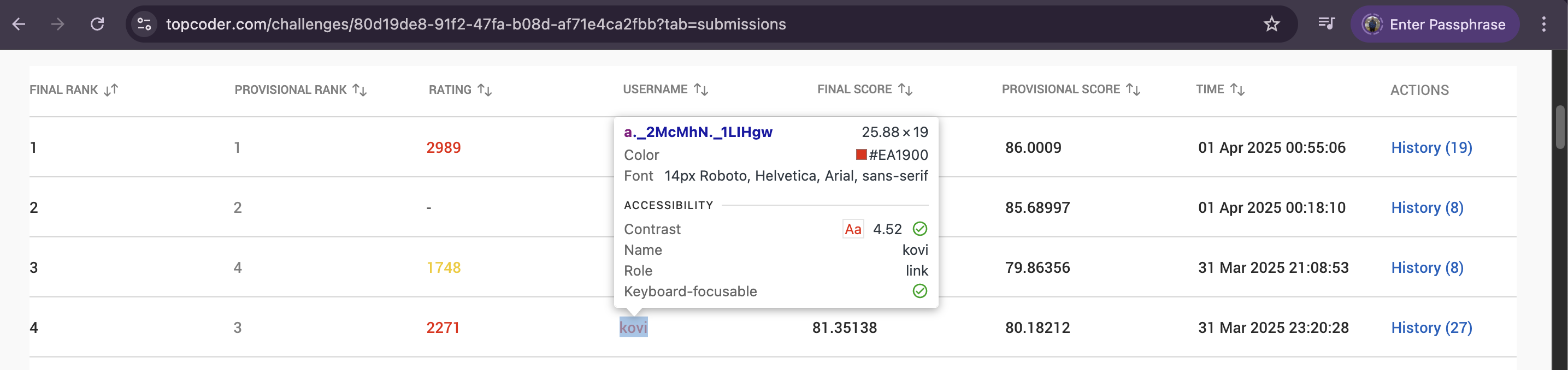Viewport: 1568px width, 370px height.
Task: Expand submission History (27)
Action: [x=1431, y=327]
